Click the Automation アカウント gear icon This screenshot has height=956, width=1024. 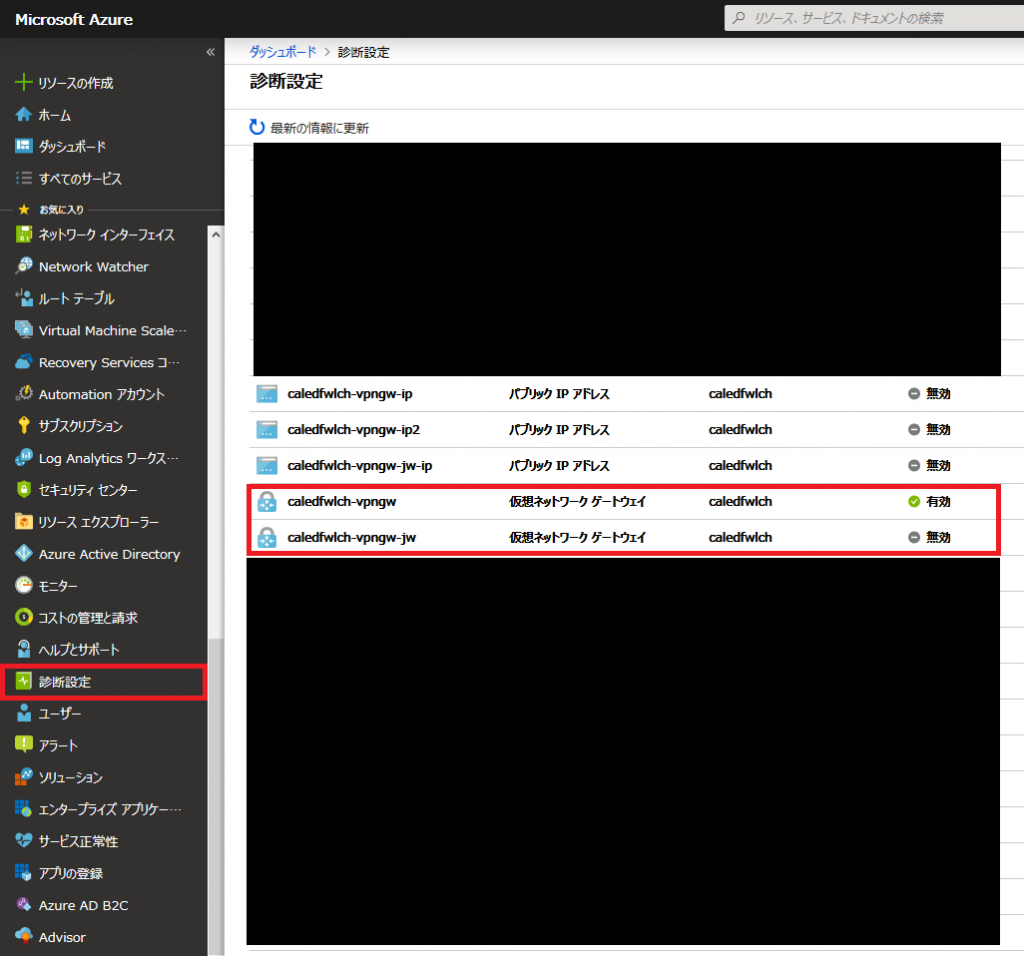click(x=24, y=393)
